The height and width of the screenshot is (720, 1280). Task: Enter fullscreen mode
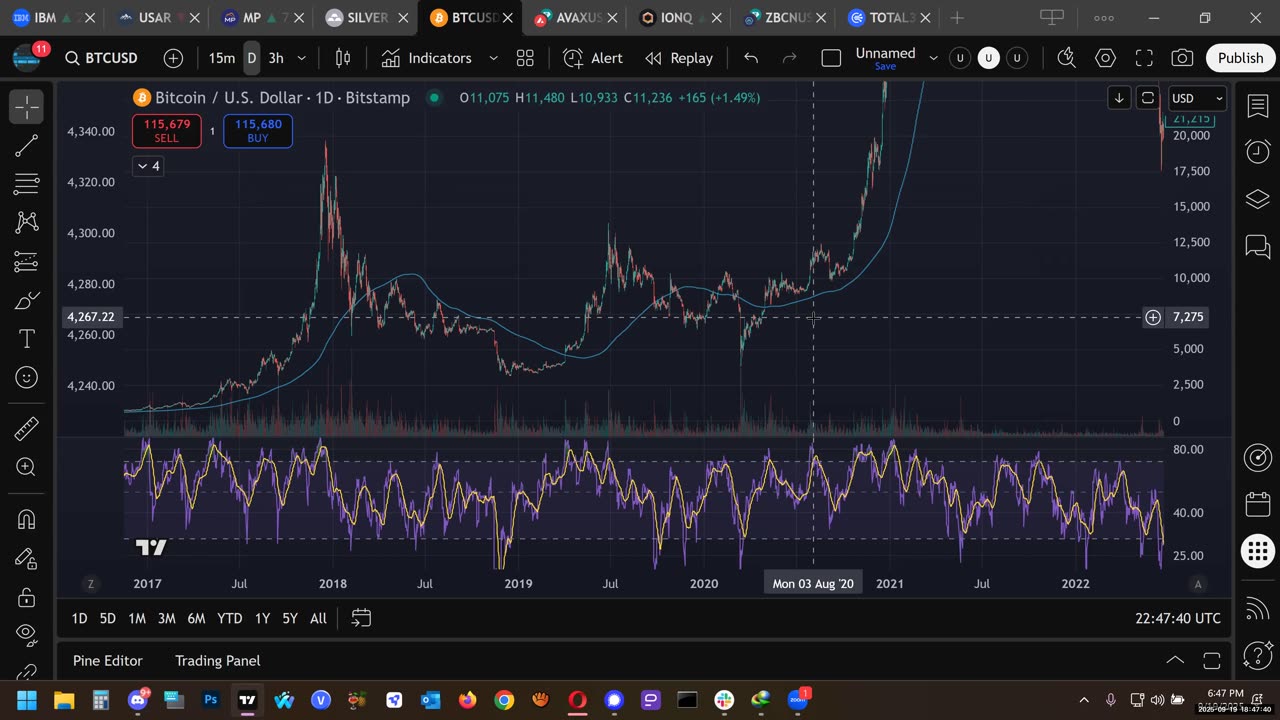(x=1144, y=58)
